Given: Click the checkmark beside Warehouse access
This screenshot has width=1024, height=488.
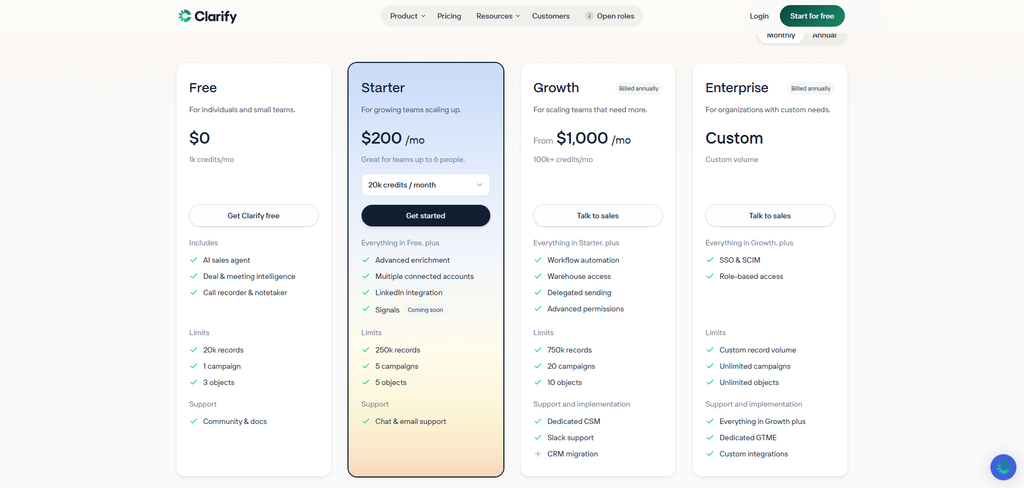Looking at the screenshot, I should click(538, 276).
